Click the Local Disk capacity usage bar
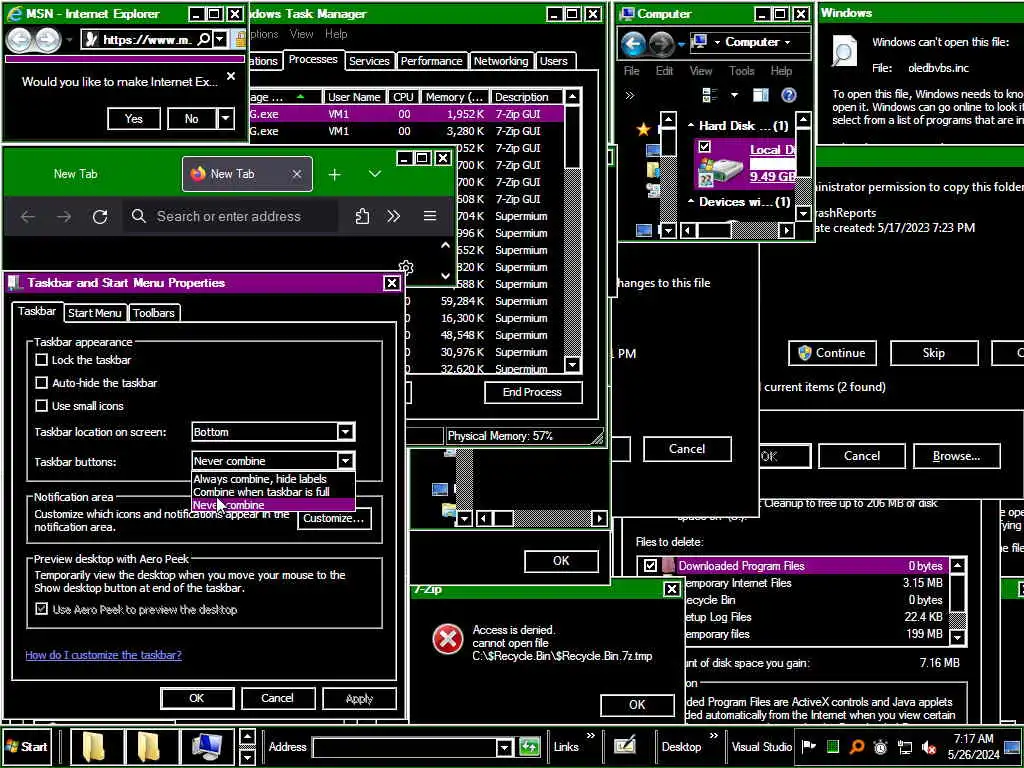1024x768 pixels. point(771,163)
